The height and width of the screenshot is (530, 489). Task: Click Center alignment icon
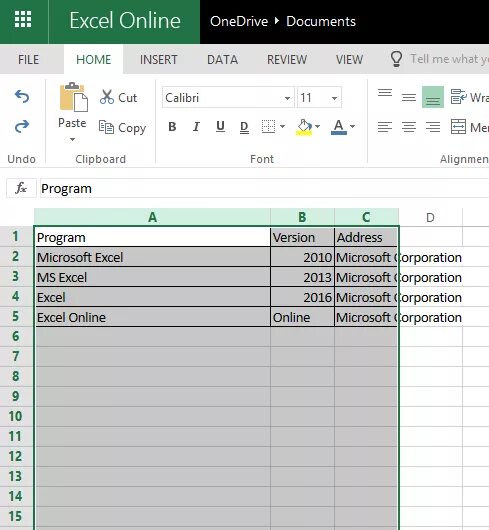pos(409,127)
